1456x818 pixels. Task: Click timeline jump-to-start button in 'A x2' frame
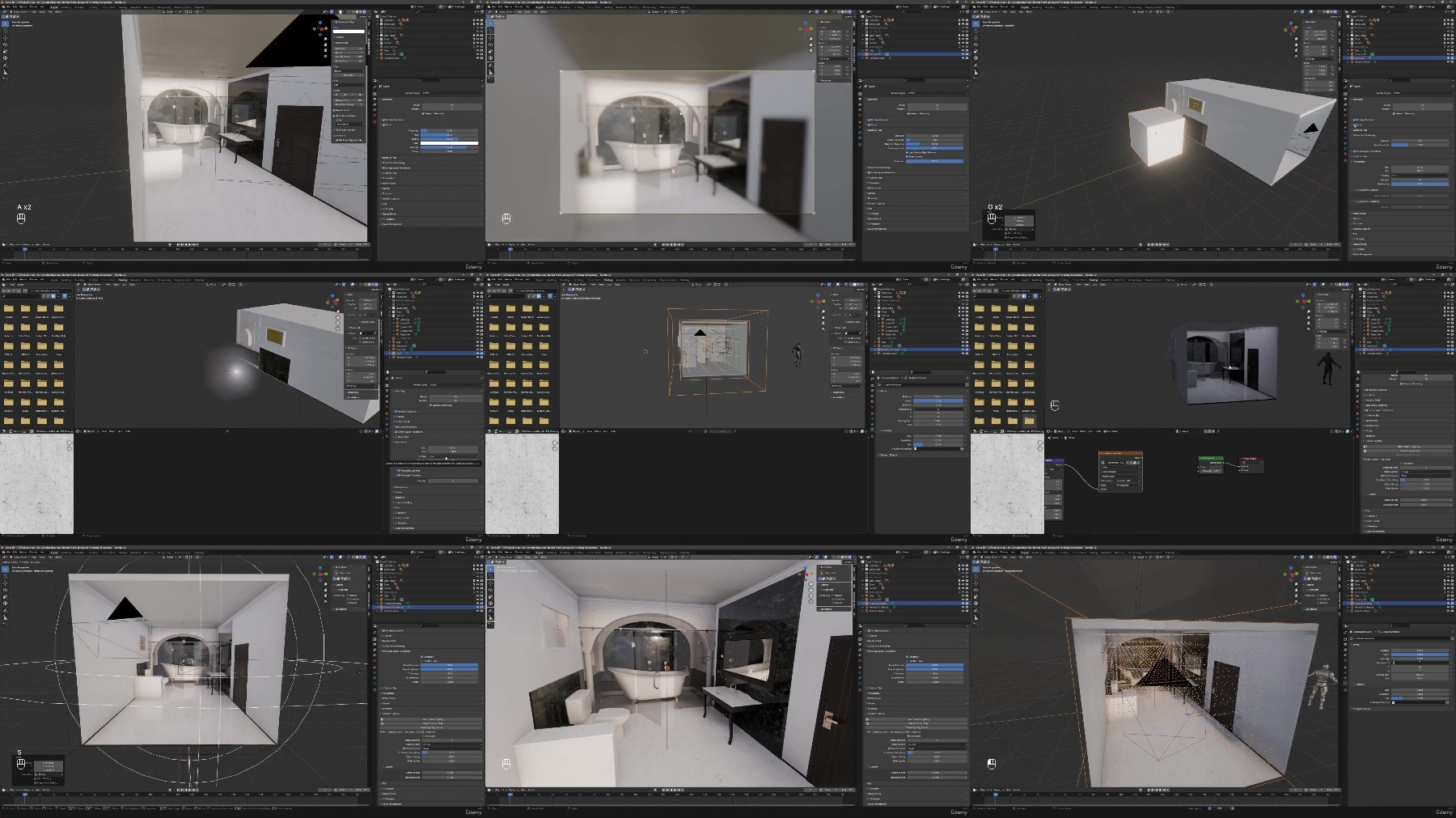click(178, 244)
